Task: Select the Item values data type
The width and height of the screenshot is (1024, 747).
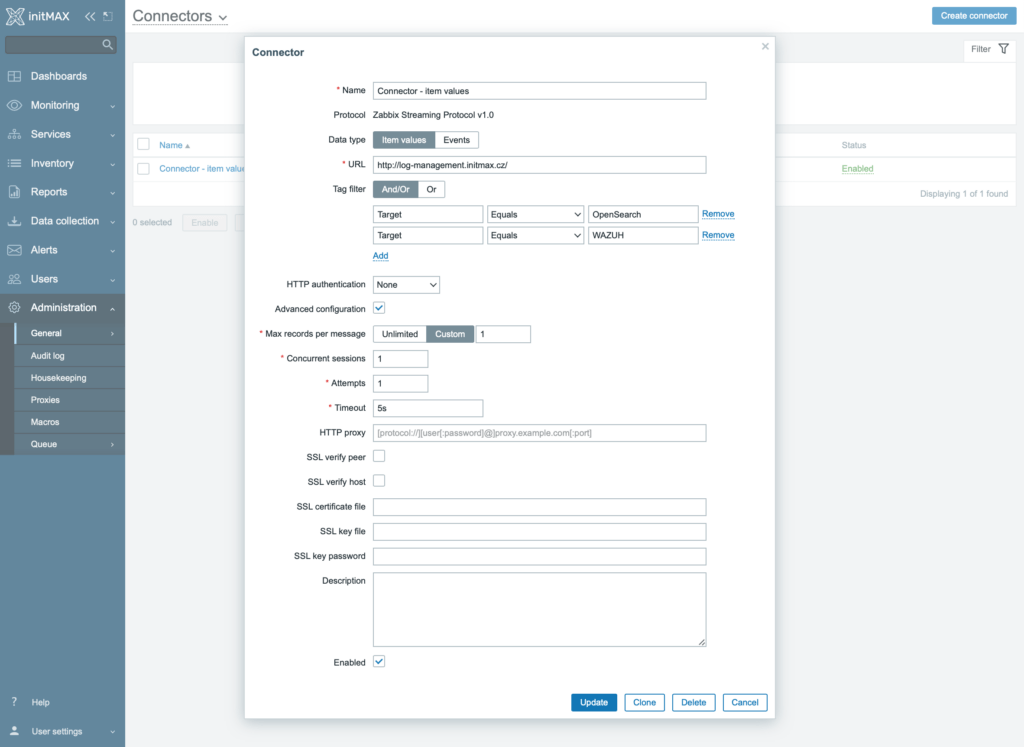Action: click(404, 140)
